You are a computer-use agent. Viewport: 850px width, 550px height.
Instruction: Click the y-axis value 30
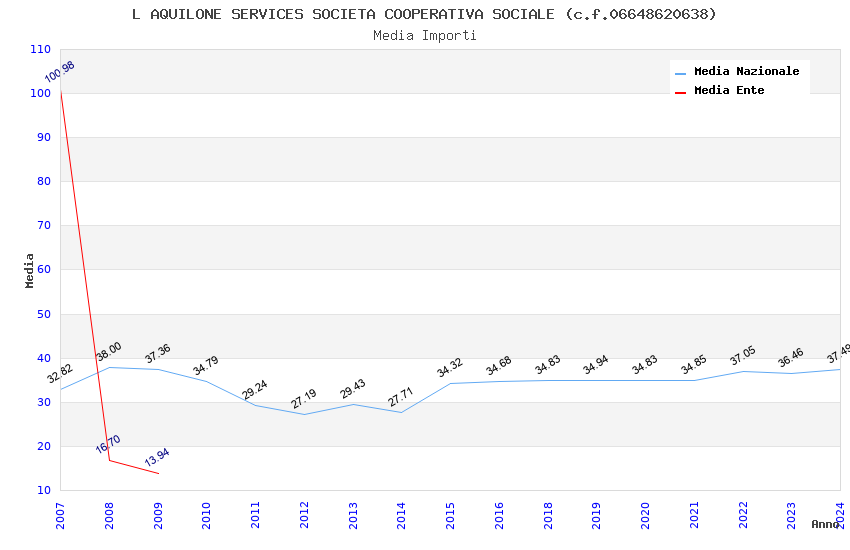click(x=44, y=402)
